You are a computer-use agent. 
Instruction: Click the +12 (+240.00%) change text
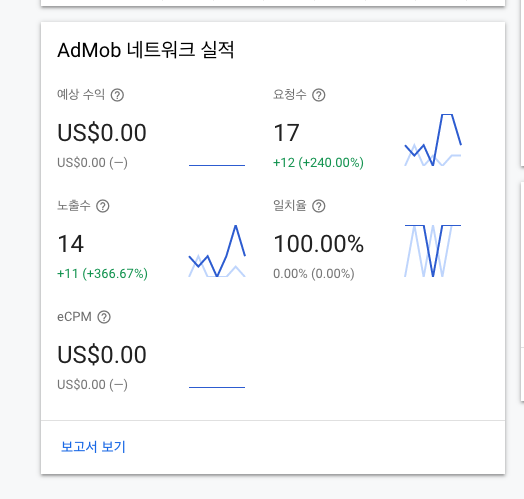click(x=318, y=163)
